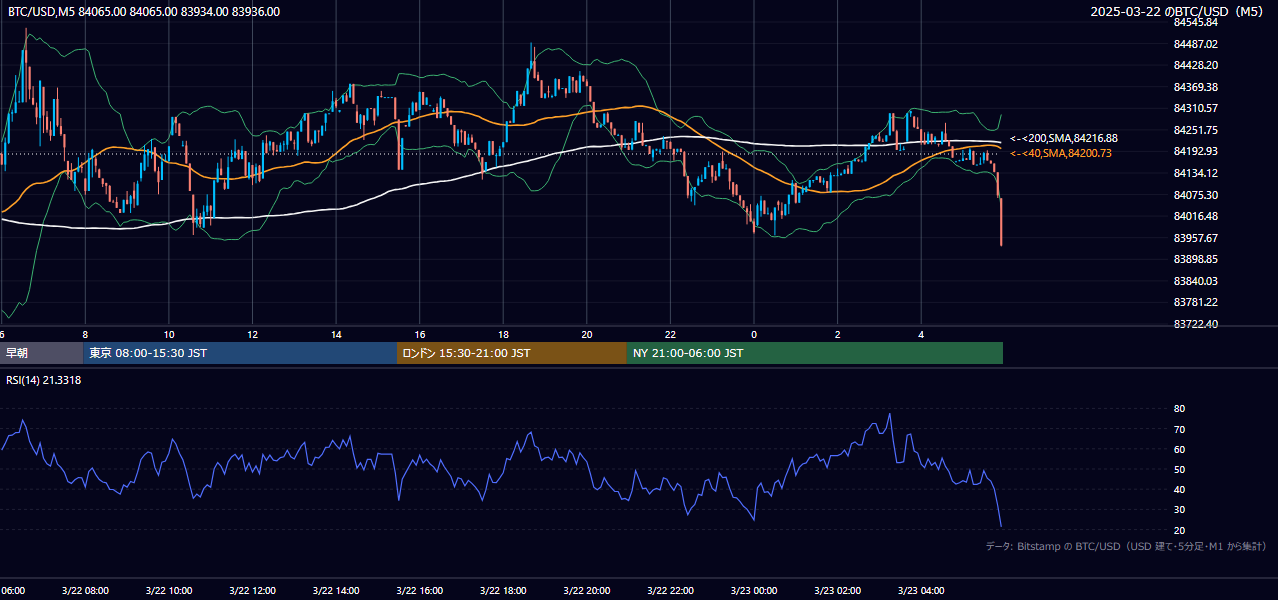Click the hour tick 22 under the price chart
1278x600 pixels.
coord(671,334)
